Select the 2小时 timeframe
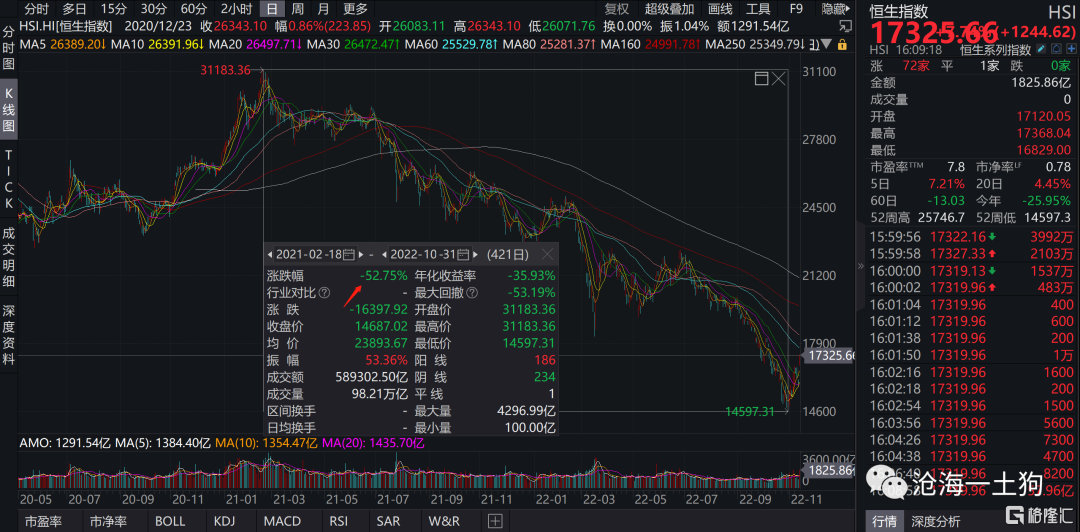Viewport: 1080px width, 532px height. pos(236,9)
